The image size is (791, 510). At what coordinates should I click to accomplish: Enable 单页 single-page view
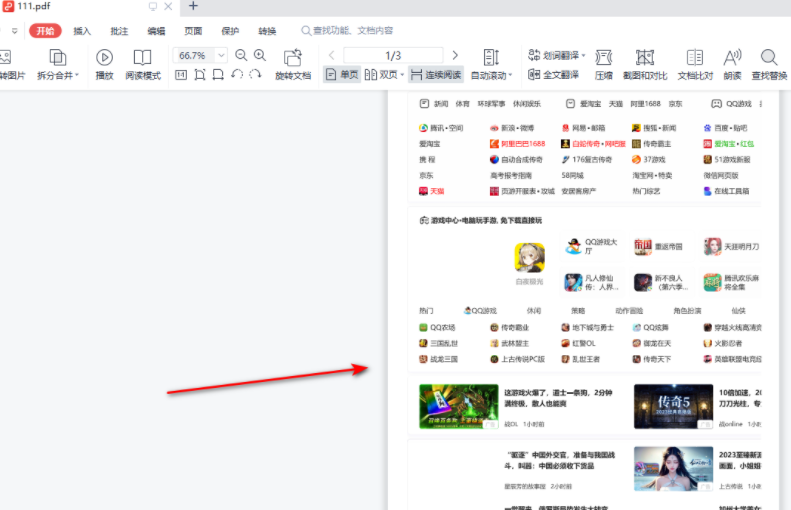342,75
